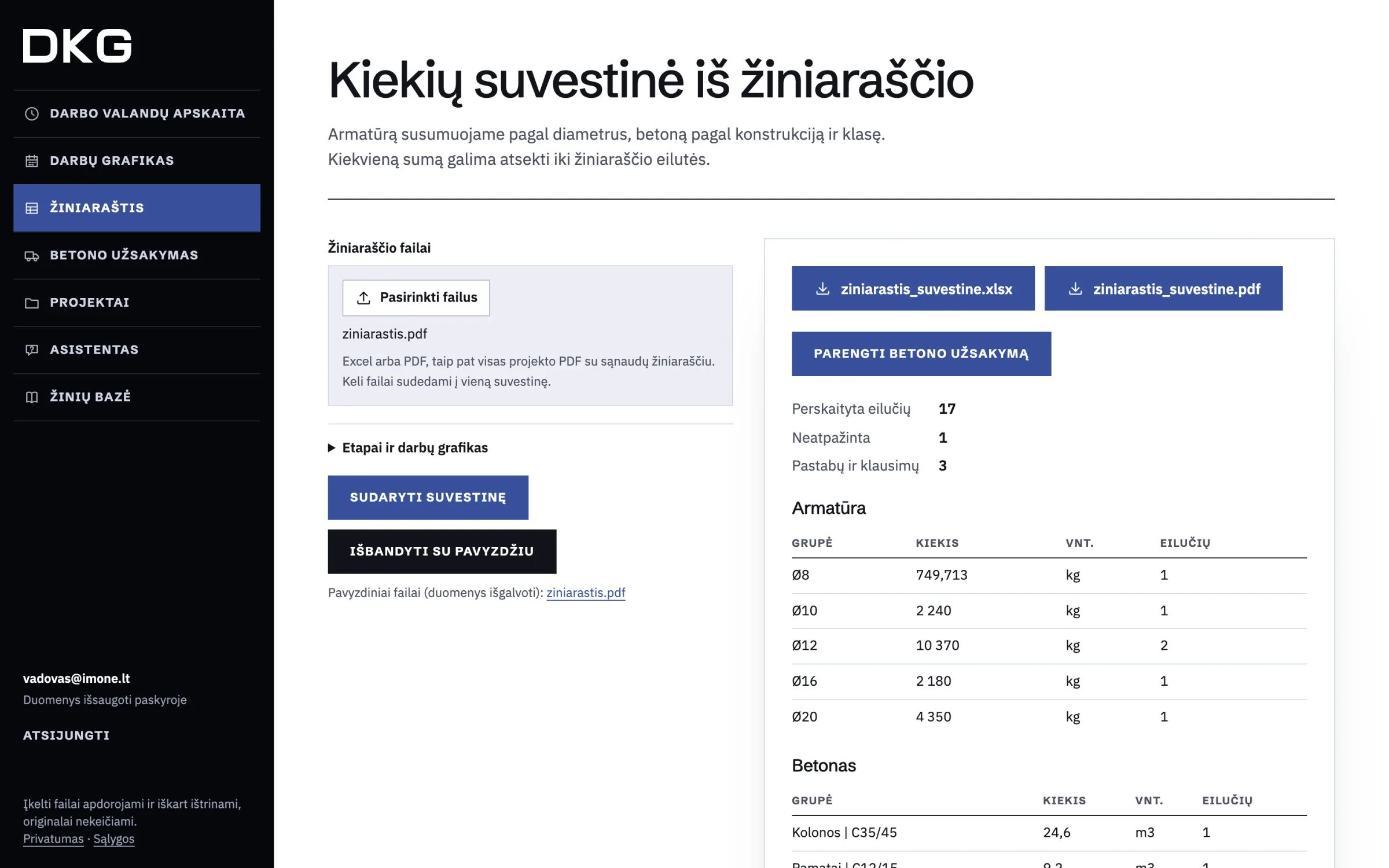The height and width of the screenshot is (868, 1389).
Task: Open the sample ziniarastis.pdf link
Action: click(586, 593)
